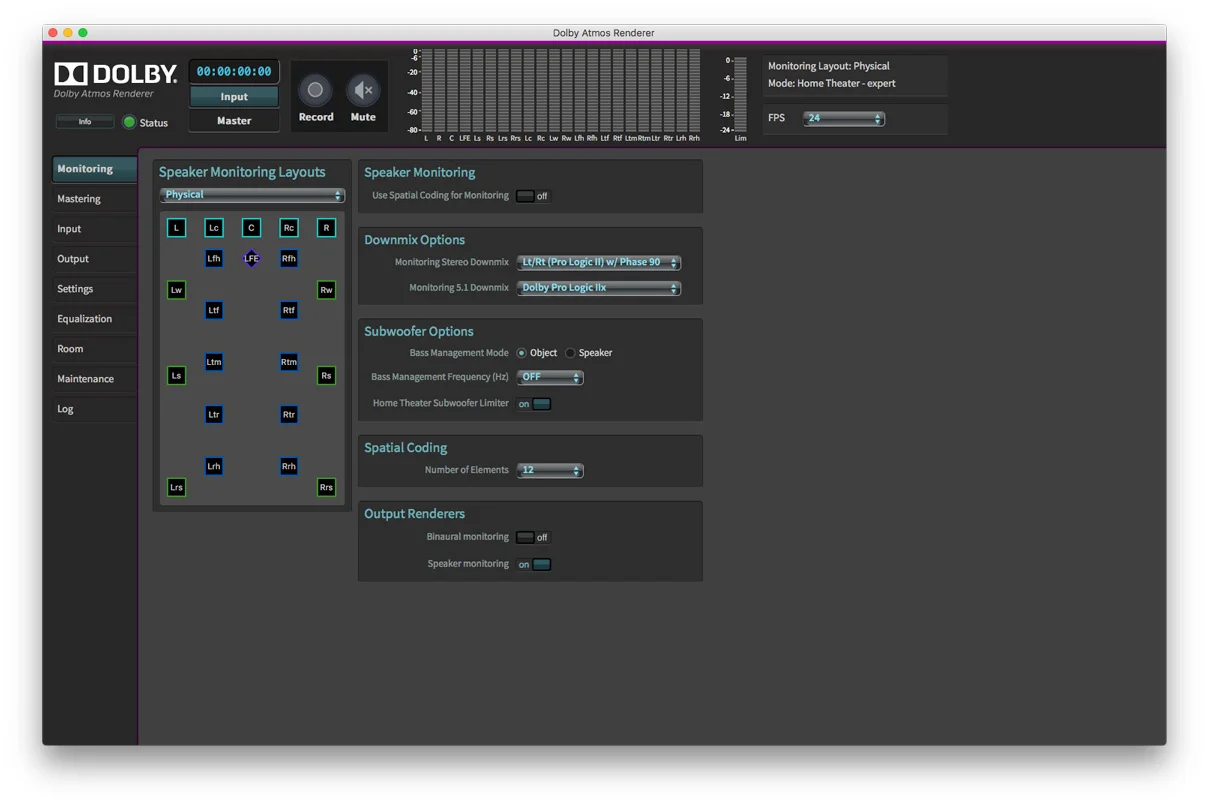The image size is (1208, 805).
Task: Click the Speaker Monitoring Layouts heading
Action: pyautogui.click(x=242, y=172)
